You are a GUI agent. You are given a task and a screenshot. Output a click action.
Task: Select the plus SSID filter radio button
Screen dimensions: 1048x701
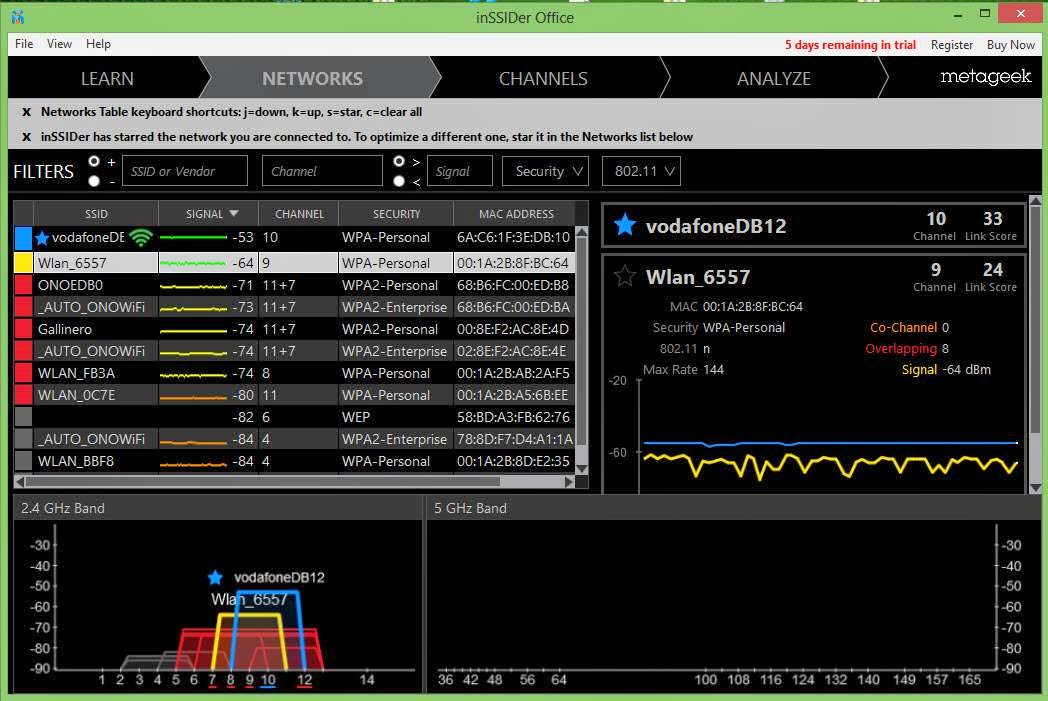click(94, 161)
